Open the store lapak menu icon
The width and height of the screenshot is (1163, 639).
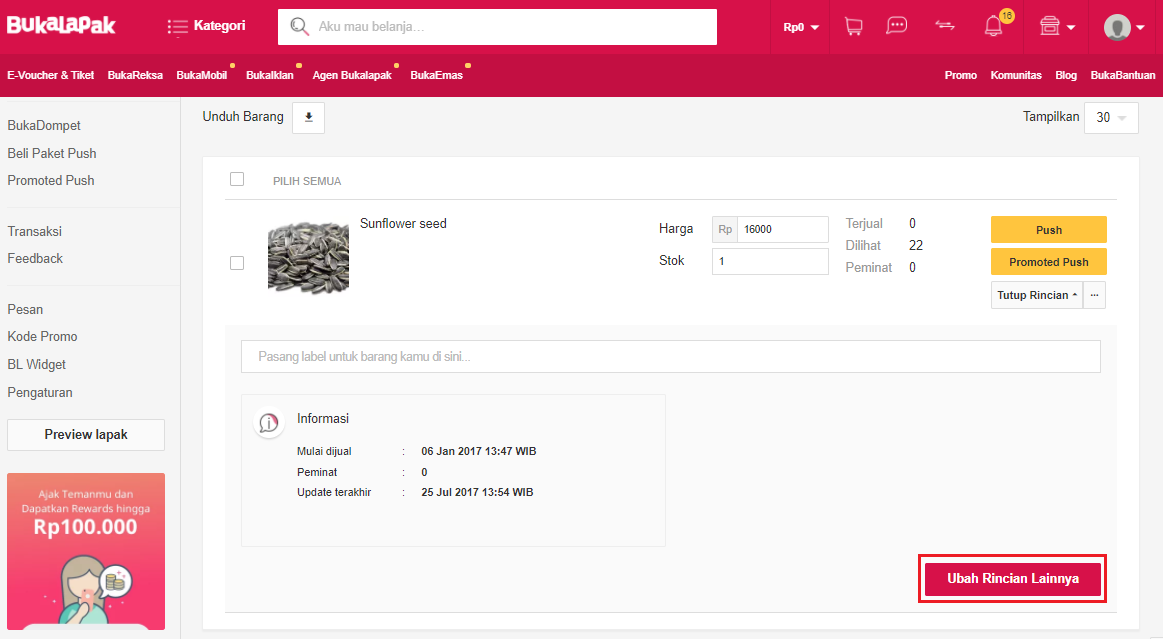point(1058,27)
